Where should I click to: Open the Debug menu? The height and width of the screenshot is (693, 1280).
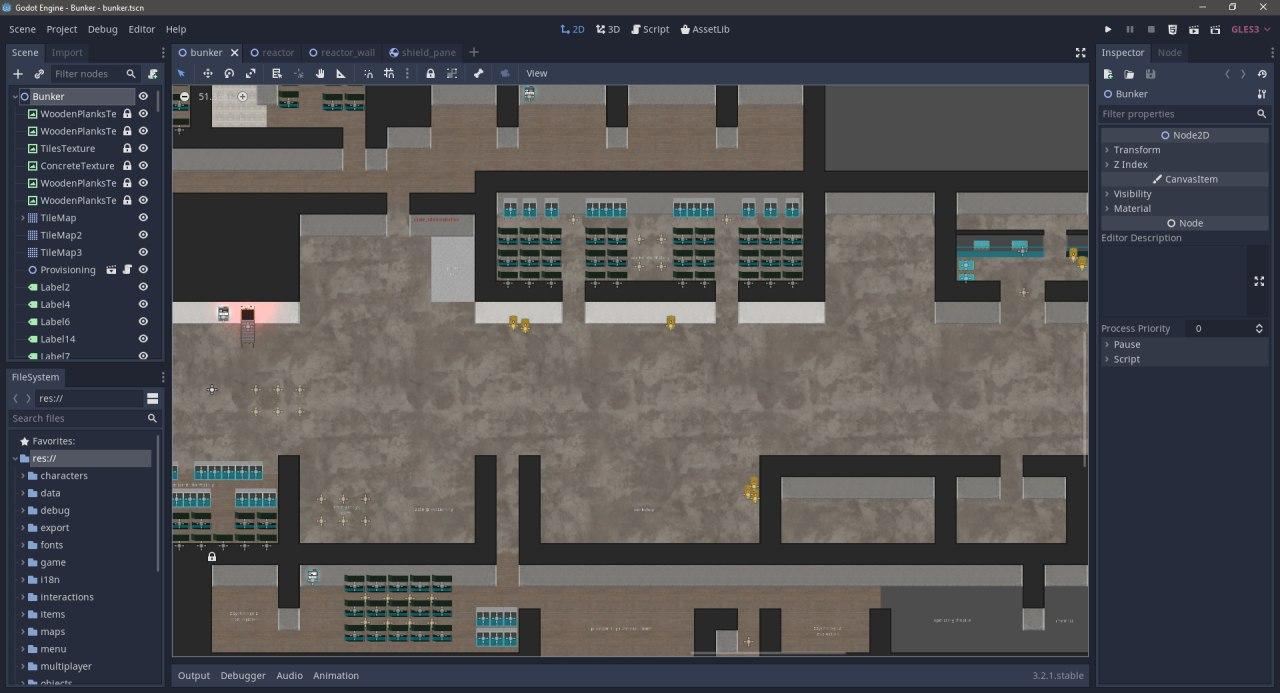(x=102, y=30)
